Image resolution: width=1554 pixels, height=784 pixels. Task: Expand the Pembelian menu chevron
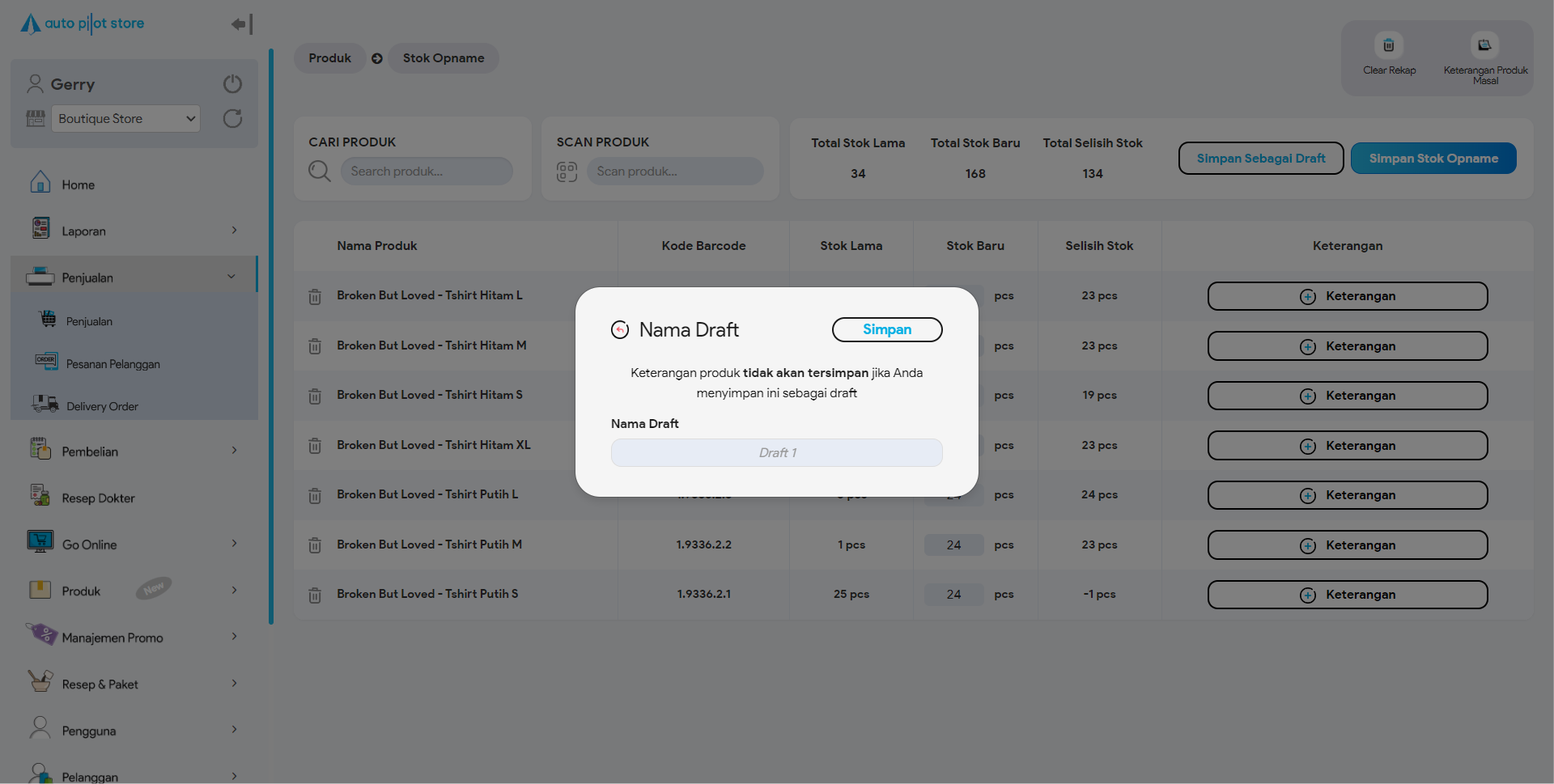coord(234,451)
